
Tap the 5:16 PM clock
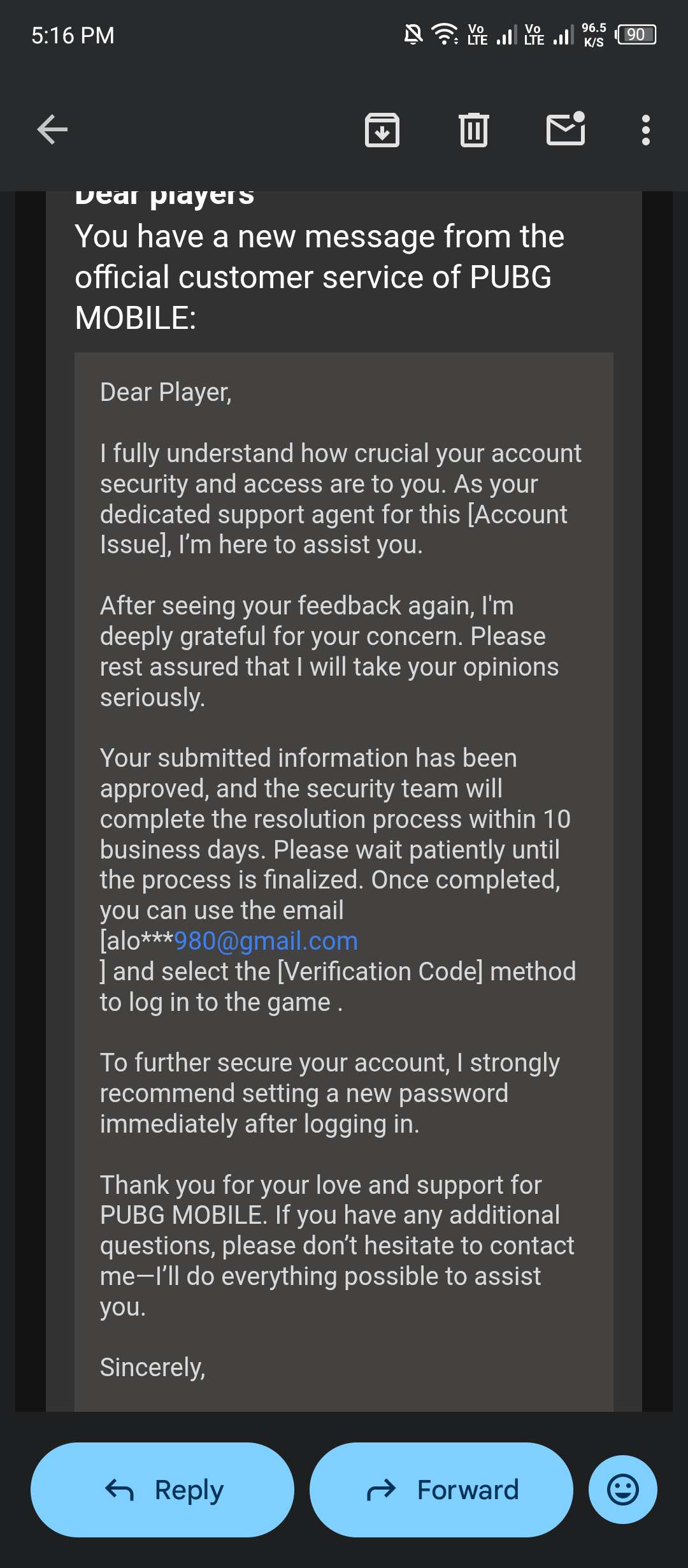[73, 35]
